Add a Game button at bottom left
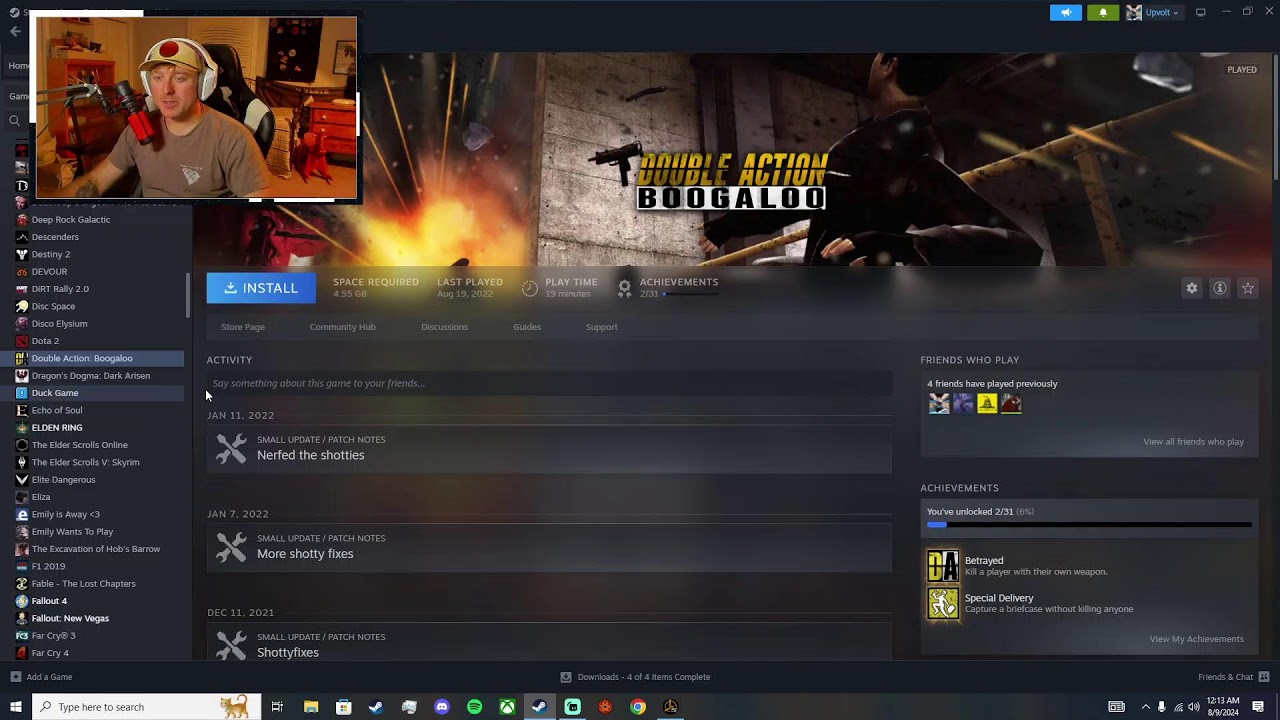The height and width of the screenshot is (720, 1280). tap(41, 677)
